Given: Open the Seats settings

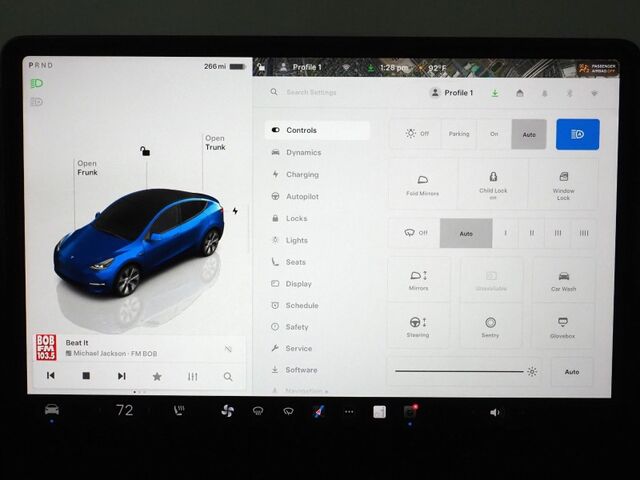Looking at the screenshot, I should (289, 262).
